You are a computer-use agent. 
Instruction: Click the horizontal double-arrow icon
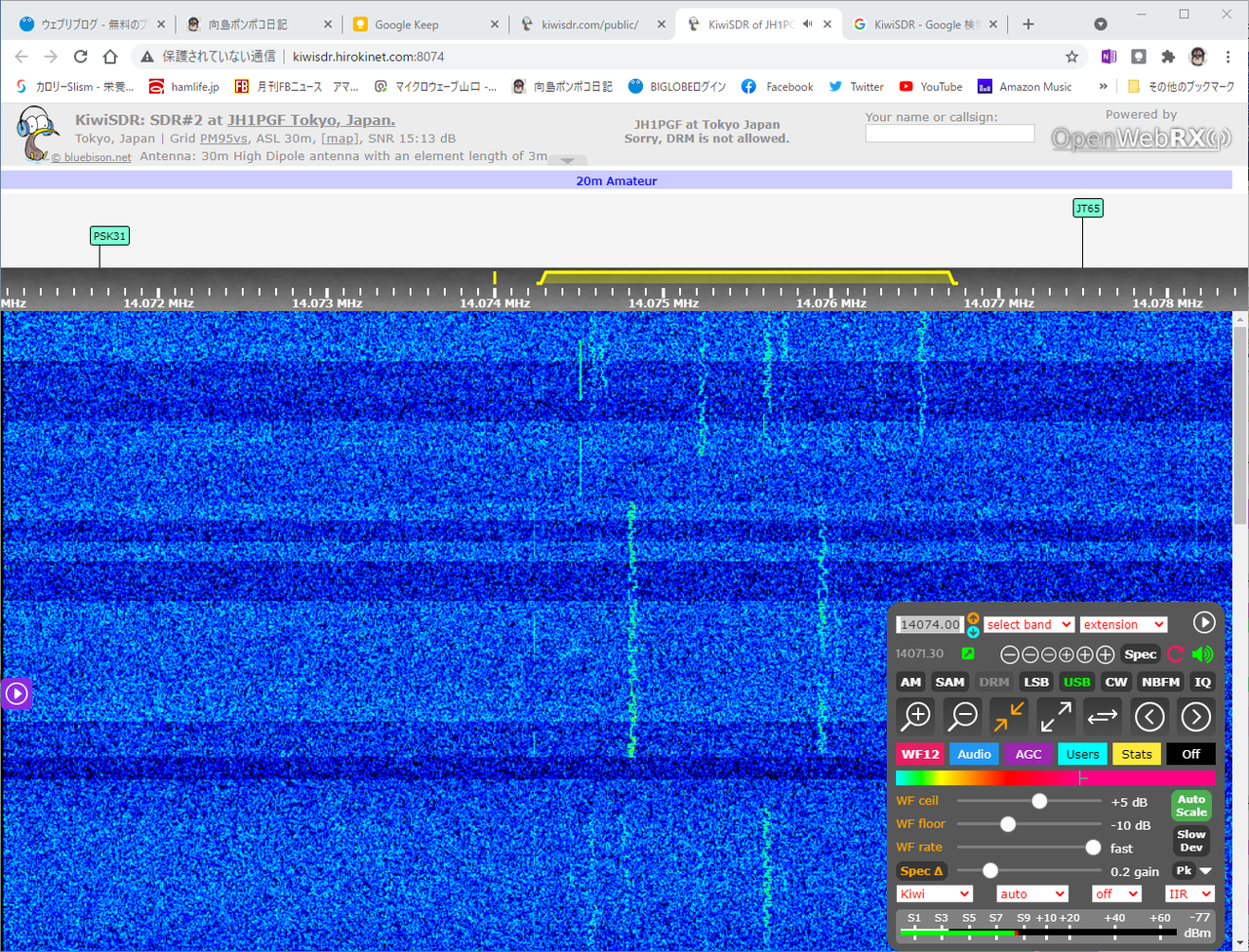(1103, 716)
